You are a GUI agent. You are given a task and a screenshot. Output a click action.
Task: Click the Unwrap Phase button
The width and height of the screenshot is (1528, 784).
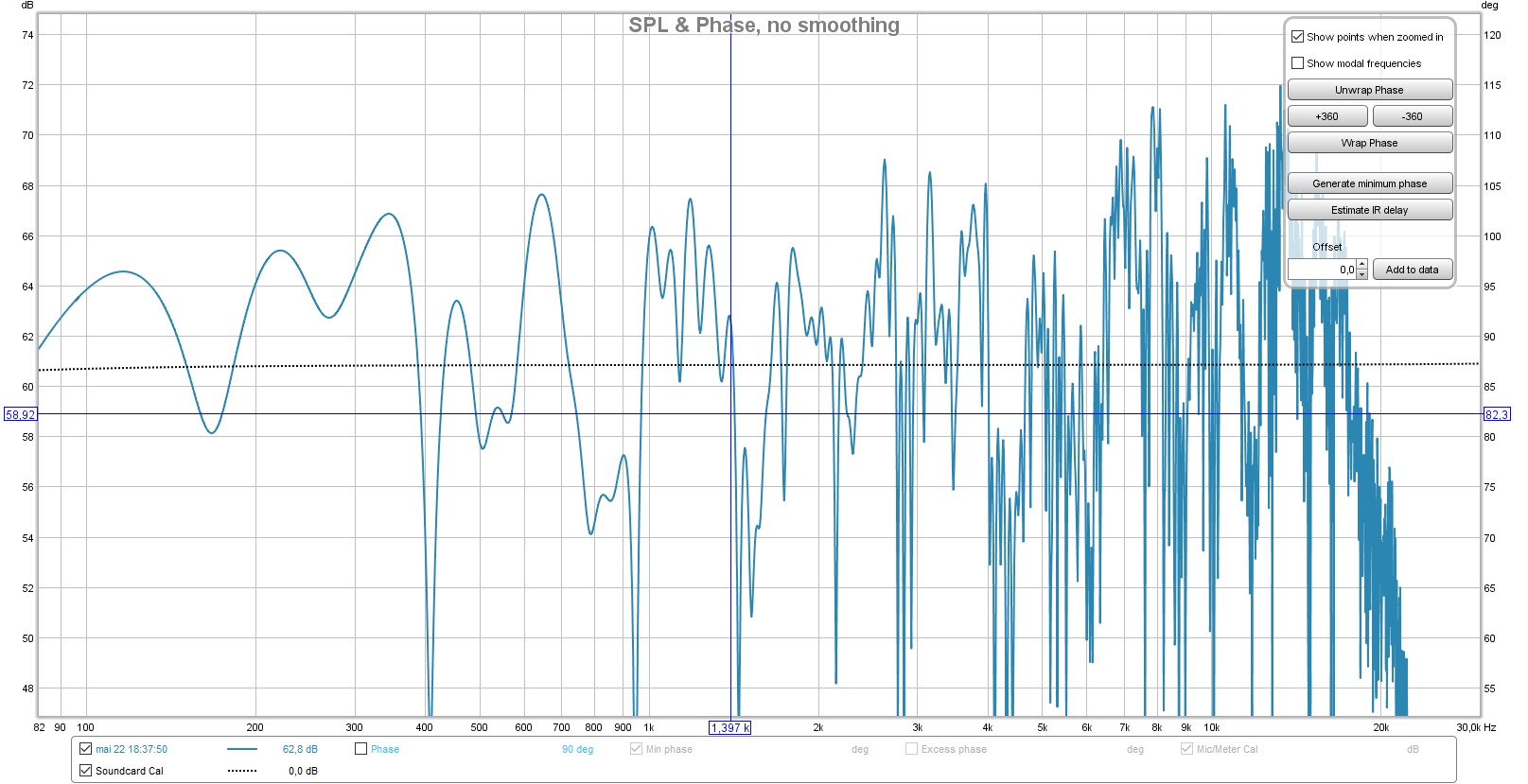pyautogui.click(x=1369, y=90)
